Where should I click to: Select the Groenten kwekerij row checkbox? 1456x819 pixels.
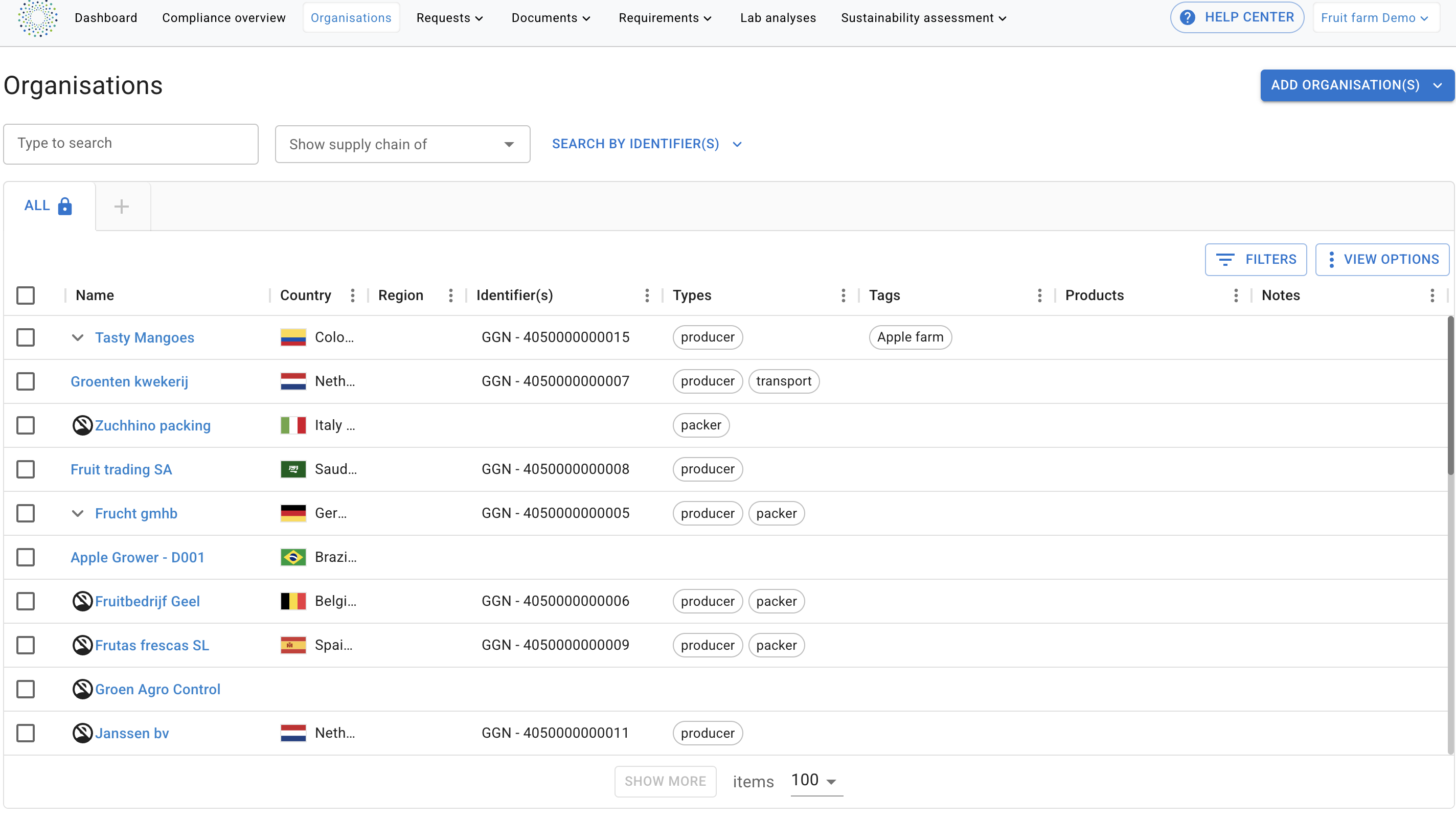tap(26, 381)
